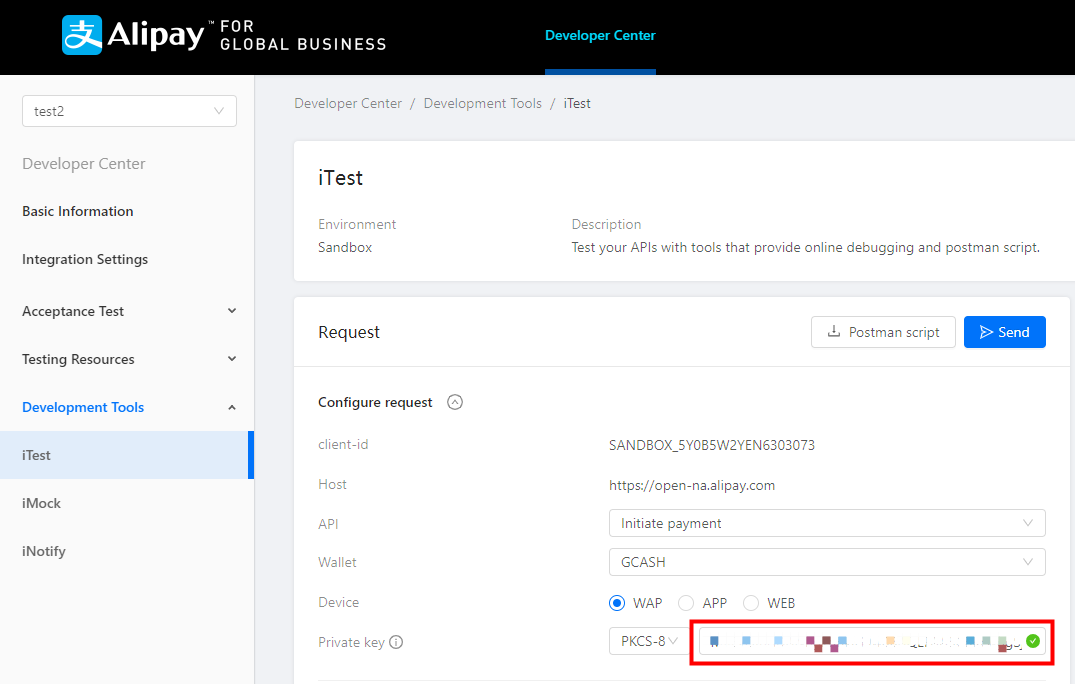Select the APP device option

coord(686,603)
